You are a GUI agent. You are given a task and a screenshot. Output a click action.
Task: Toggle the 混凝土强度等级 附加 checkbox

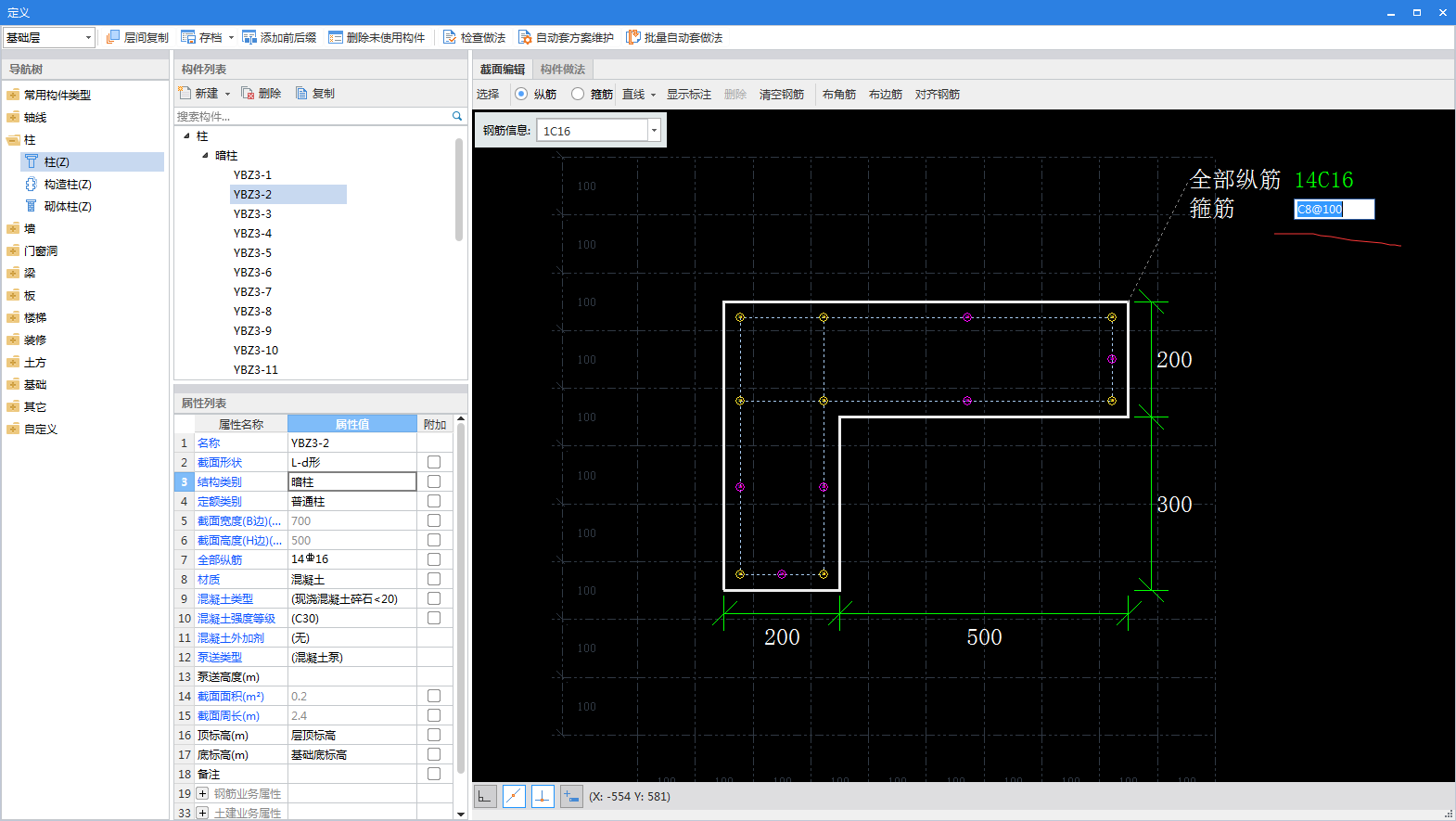434,618
